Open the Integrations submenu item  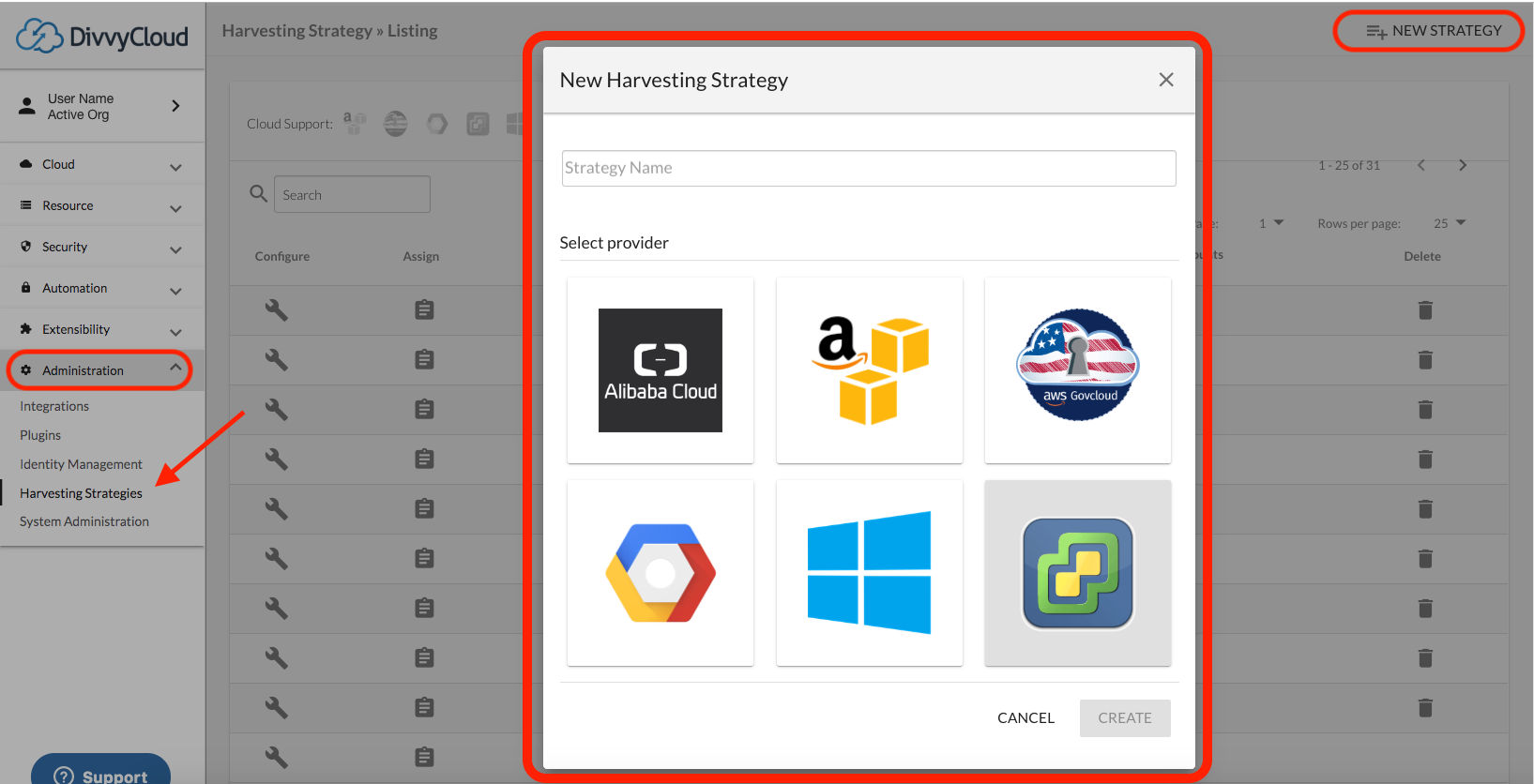54,406
